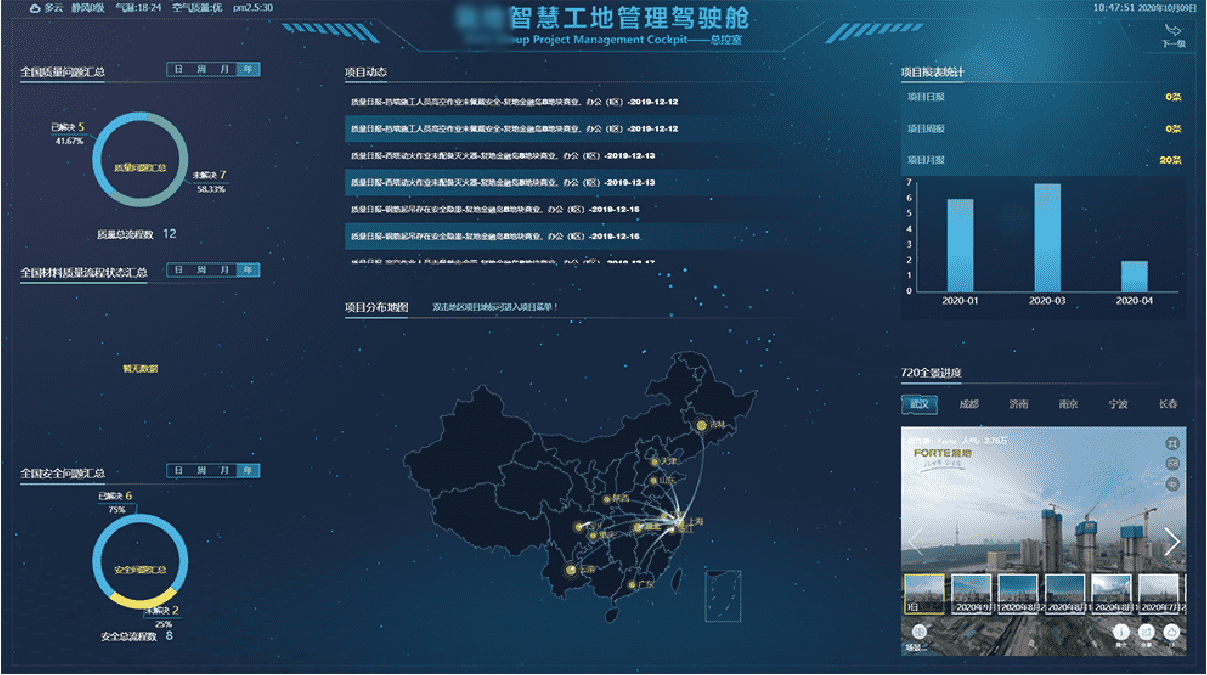Click the 2020-01 bar in report chart

point(960,245)
